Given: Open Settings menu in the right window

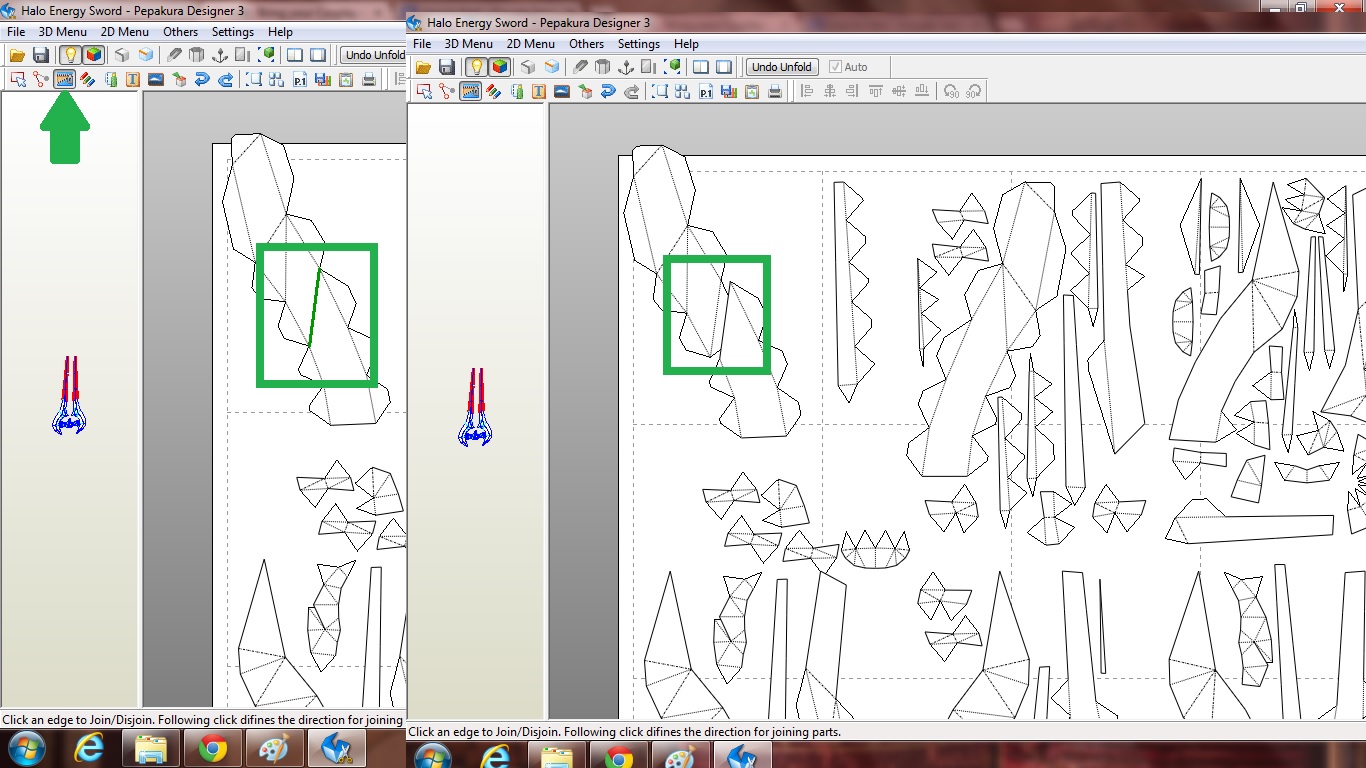Looking at the screenshot, I should (639, 44).
